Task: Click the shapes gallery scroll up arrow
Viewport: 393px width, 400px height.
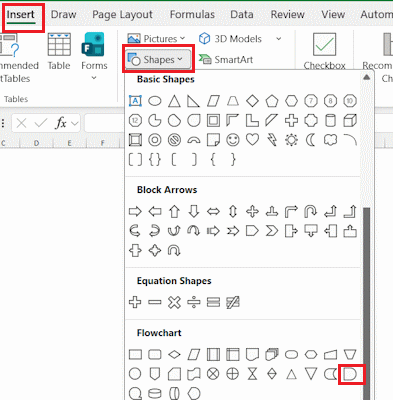Action: [366, 77]
